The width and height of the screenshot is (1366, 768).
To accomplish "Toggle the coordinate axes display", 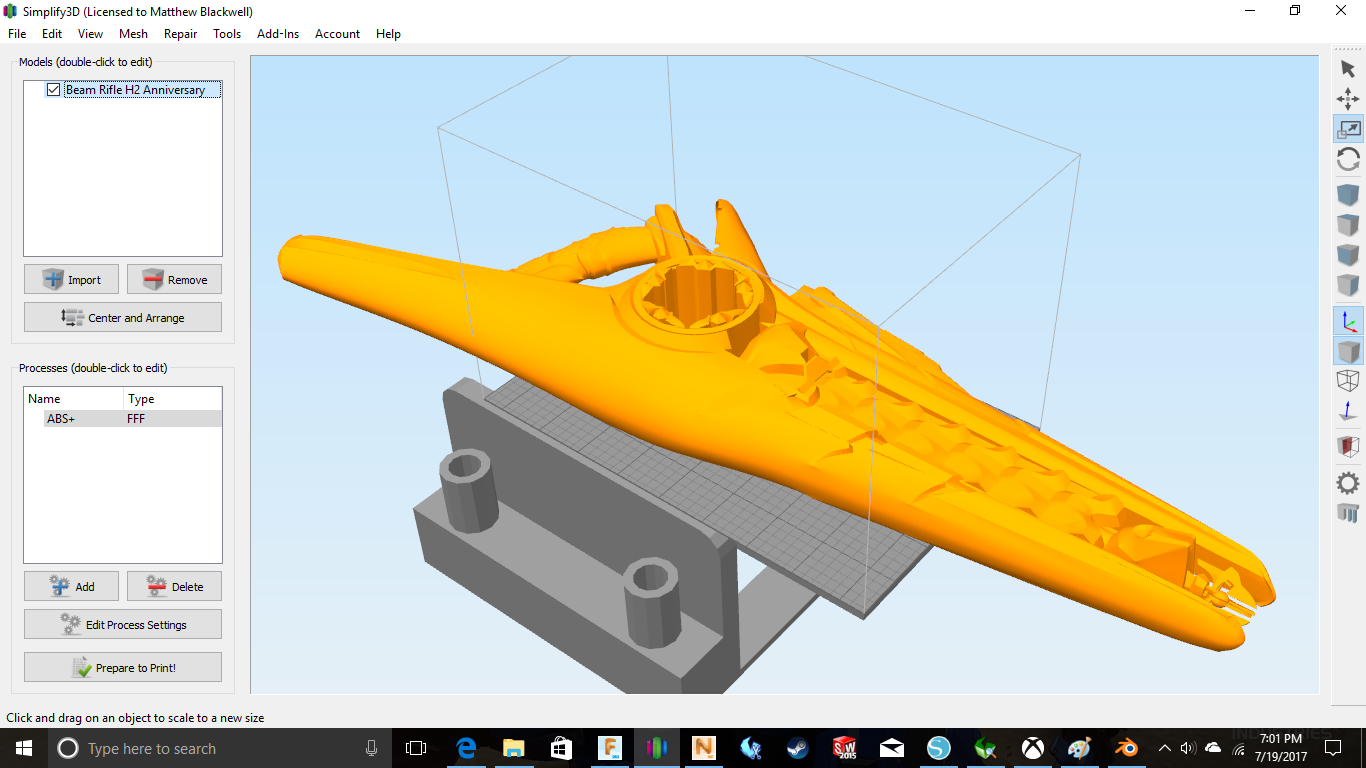I will click(1348, 321).
